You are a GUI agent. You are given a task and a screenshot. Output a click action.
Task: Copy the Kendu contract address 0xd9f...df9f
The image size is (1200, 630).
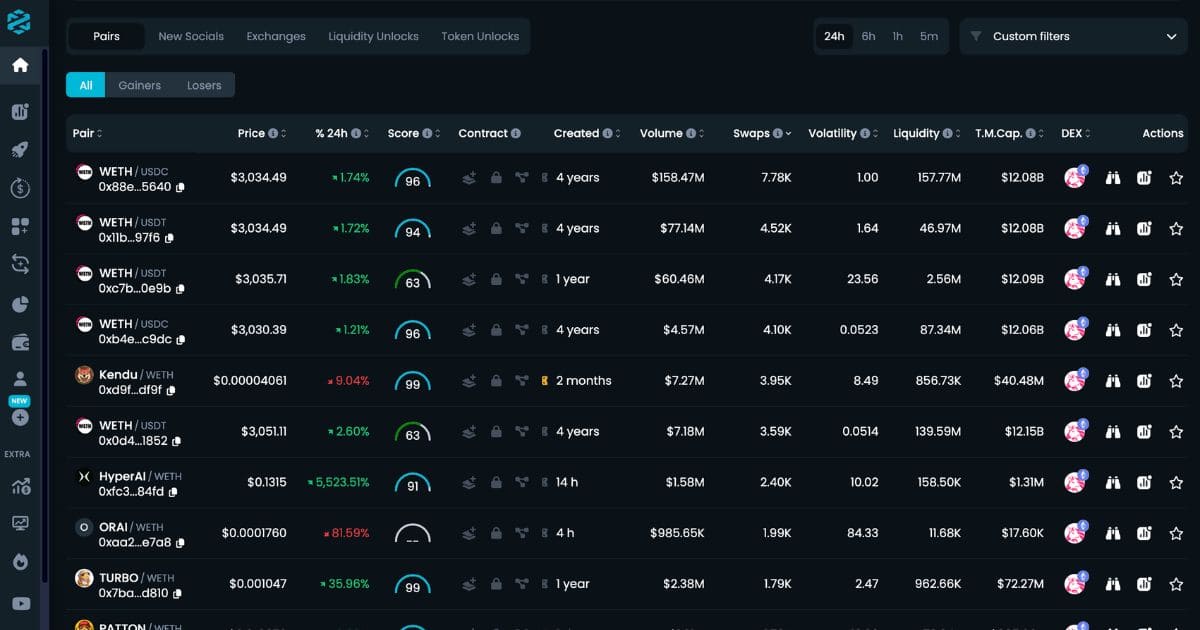click(168, 390)
